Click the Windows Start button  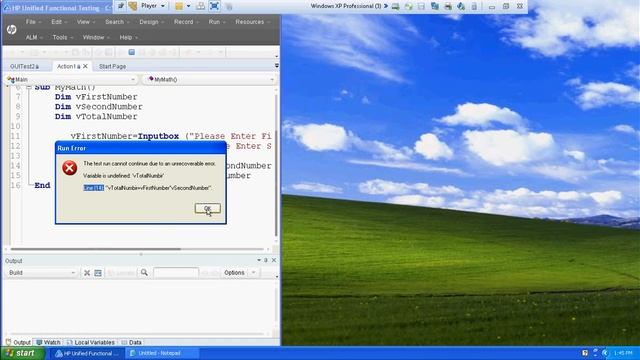pos(22,353)
